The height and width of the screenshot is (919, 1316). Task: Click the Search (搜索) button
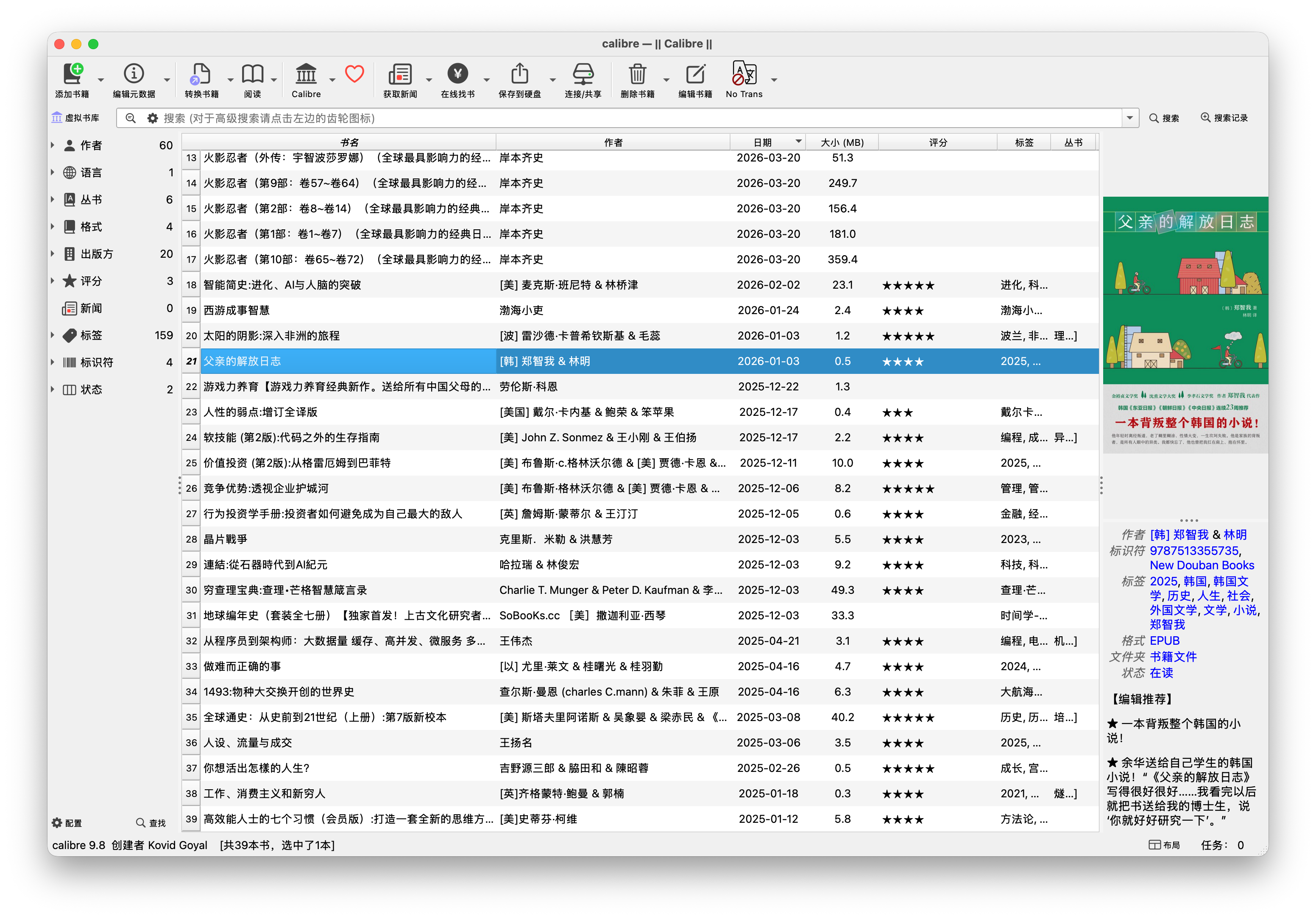tap(1164, 118)
